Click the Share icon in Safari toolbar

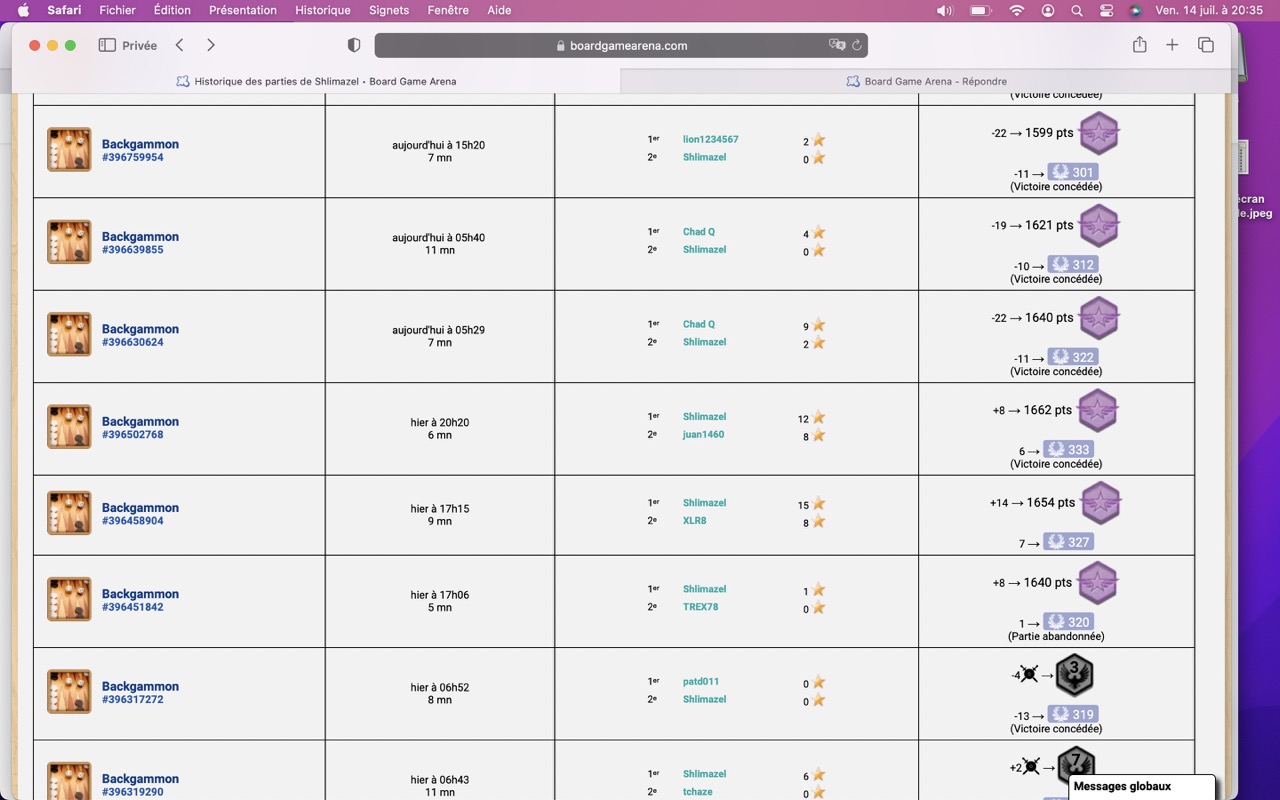(x=1139, y=45)
